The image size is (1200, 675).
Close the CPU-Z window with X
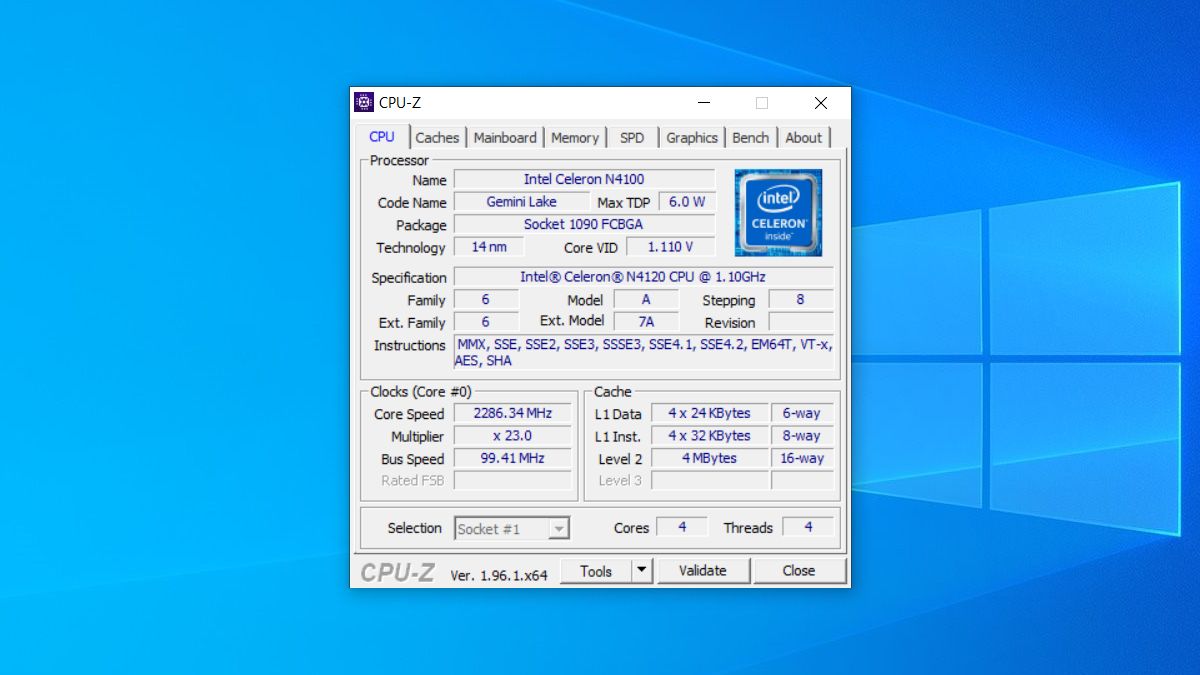coord(821,103)
